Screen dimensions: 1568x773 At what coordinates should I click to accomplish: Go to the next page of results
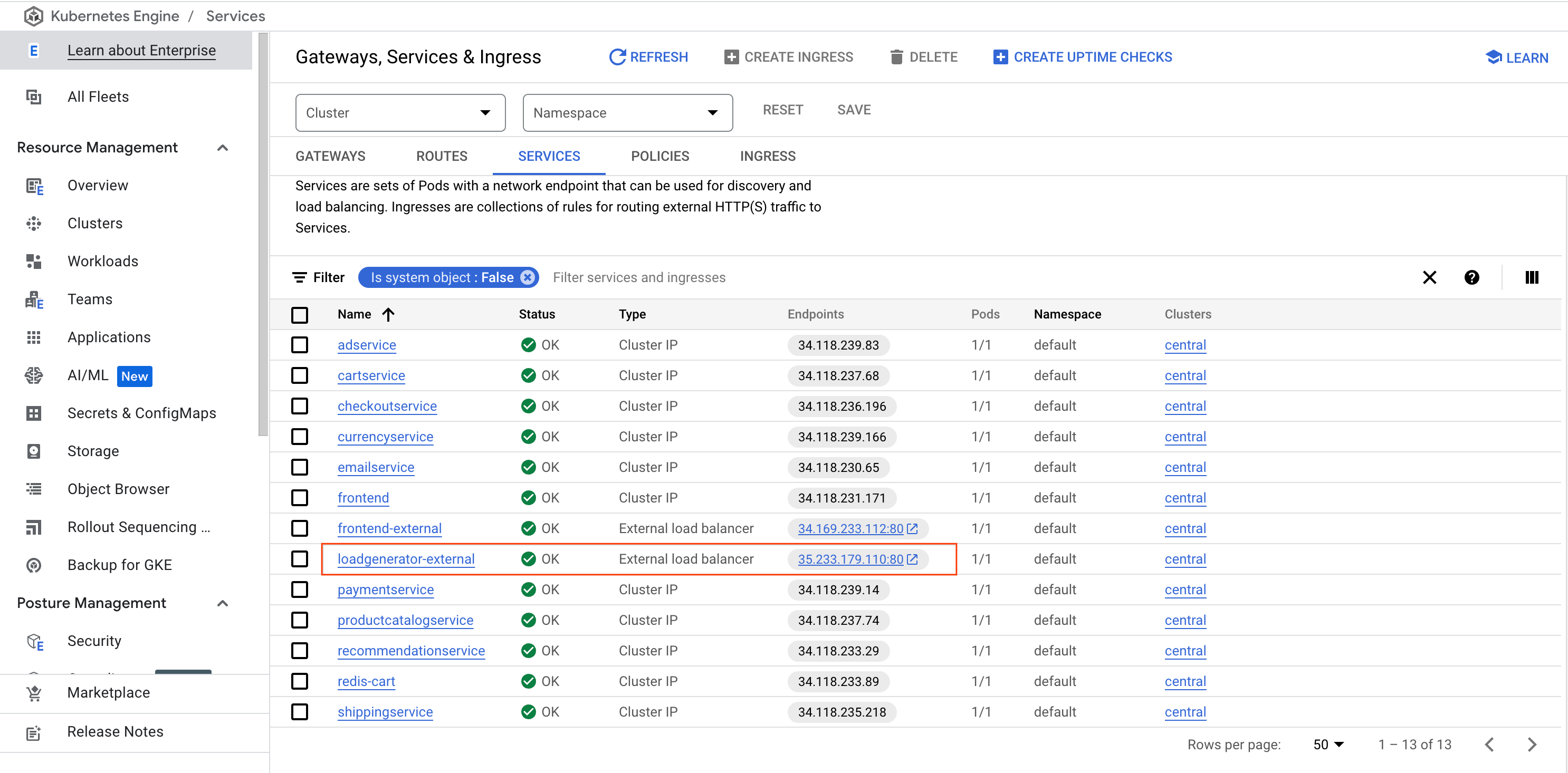point(1532,745)
